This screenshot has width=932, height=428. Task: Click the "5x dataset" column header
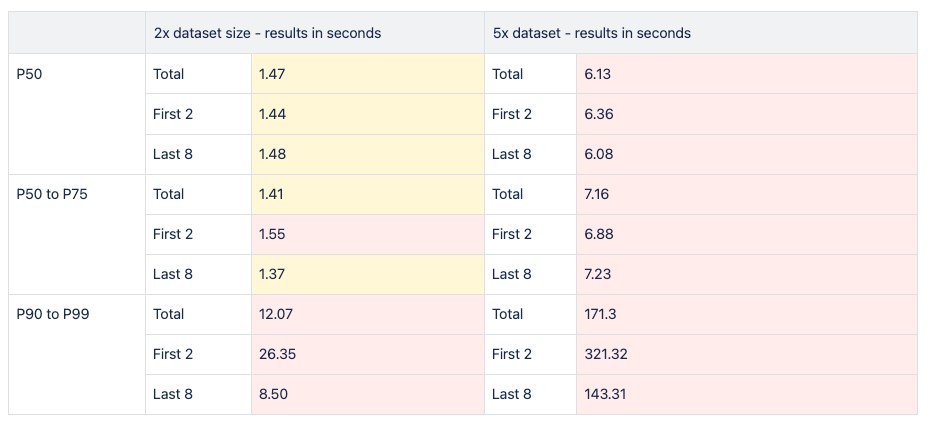click(x=591, y=33)
